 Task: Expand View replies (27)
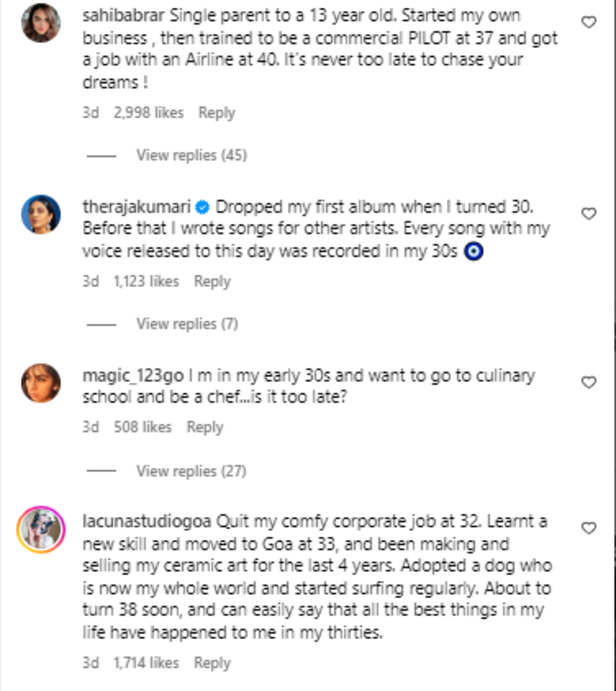(191, 471)
